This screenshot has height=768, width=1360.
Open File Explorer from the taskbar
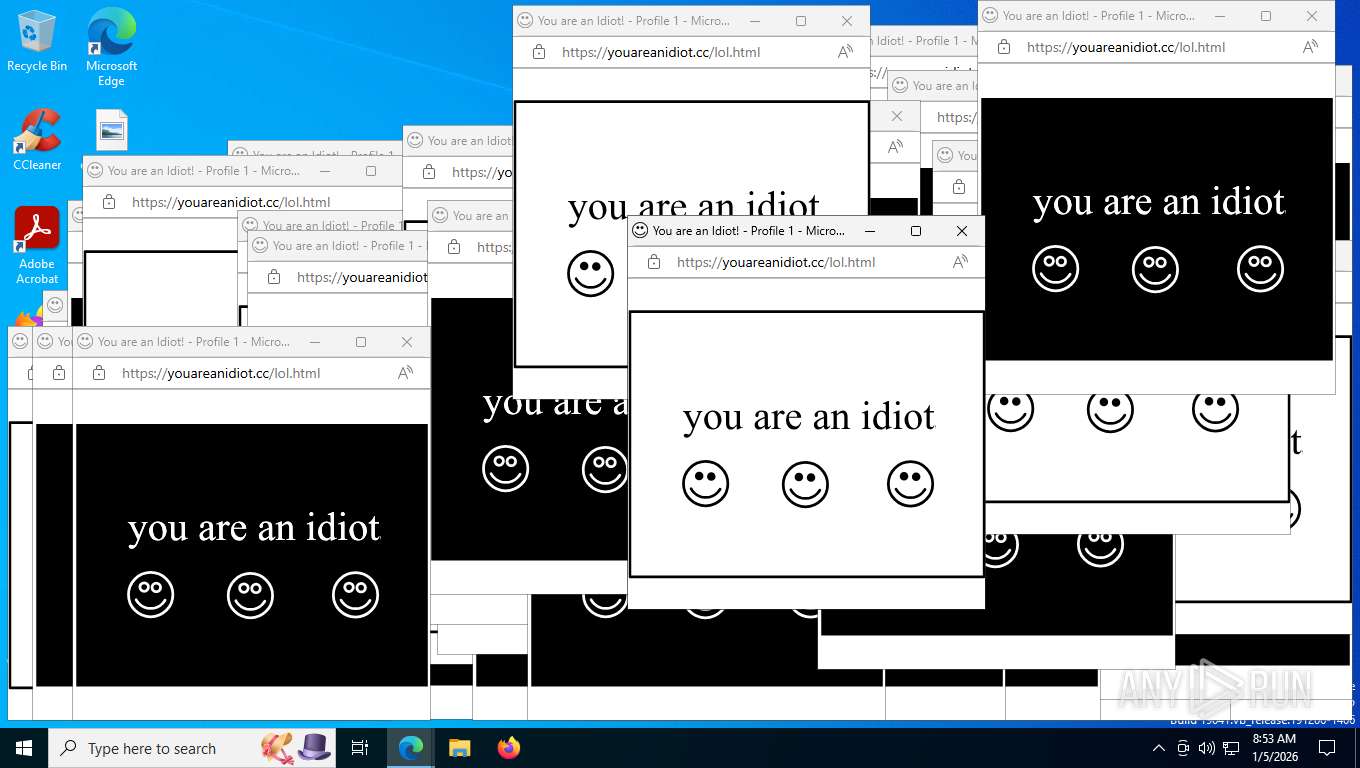tap(459, 748)
